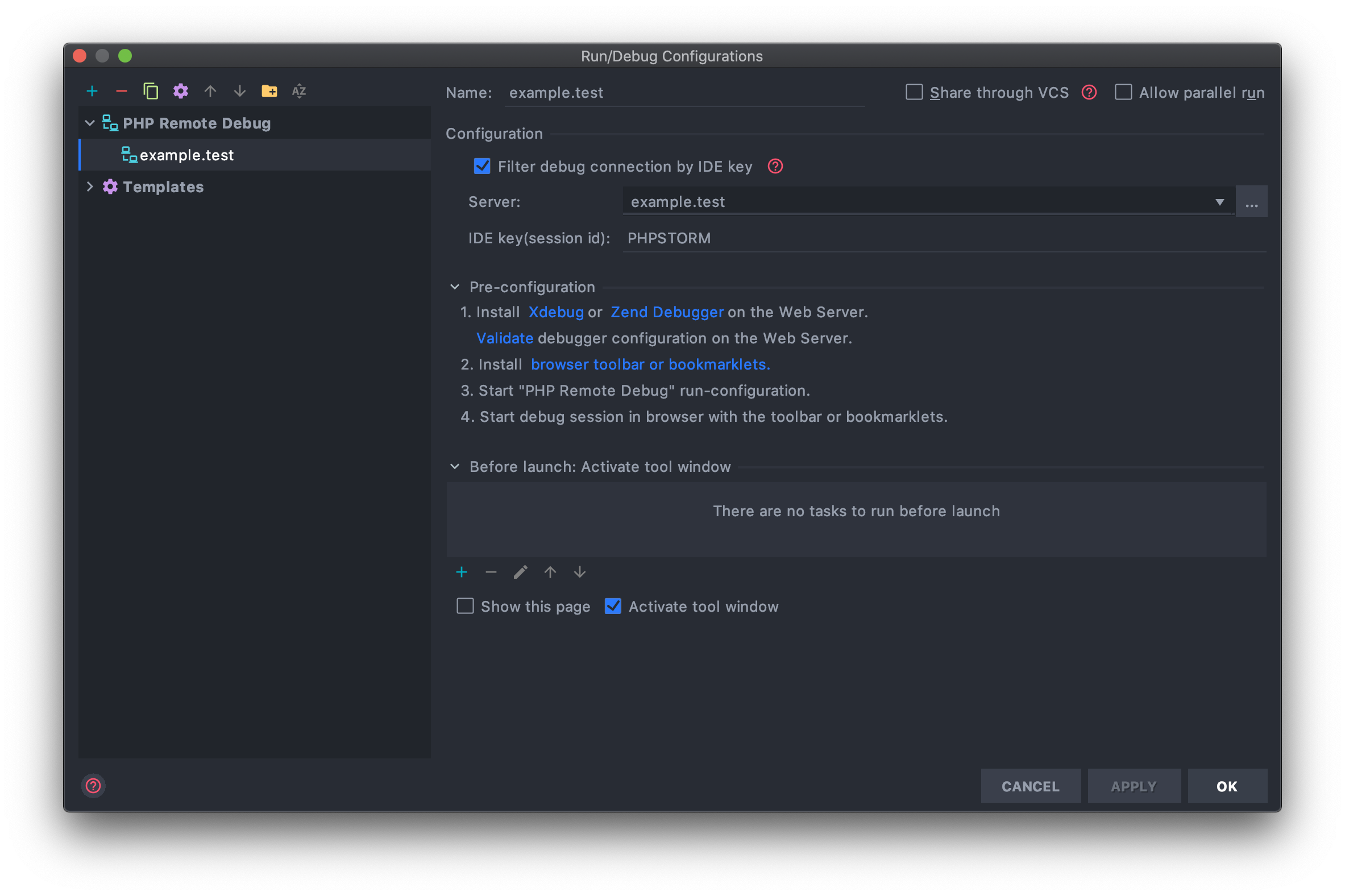1345x896 pixels.
Task: Uncheck Activate tool window
Action: (612, 606)
